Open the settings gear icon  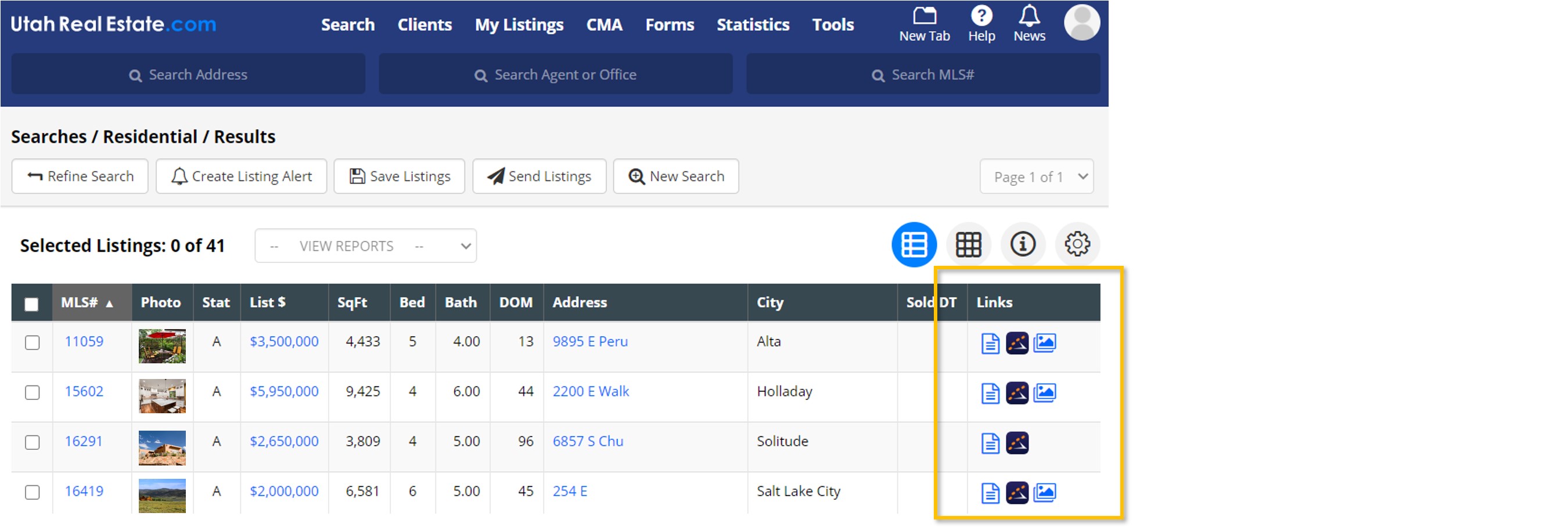1076,244
